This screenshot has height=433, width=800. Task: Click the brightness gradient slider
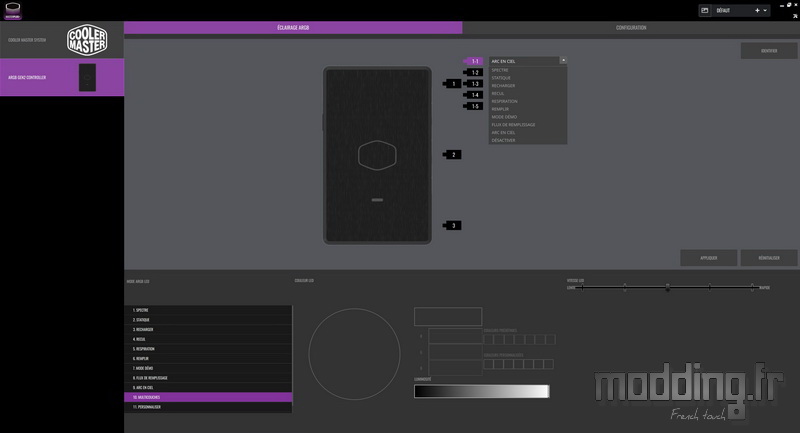click(x=482, y=391)
